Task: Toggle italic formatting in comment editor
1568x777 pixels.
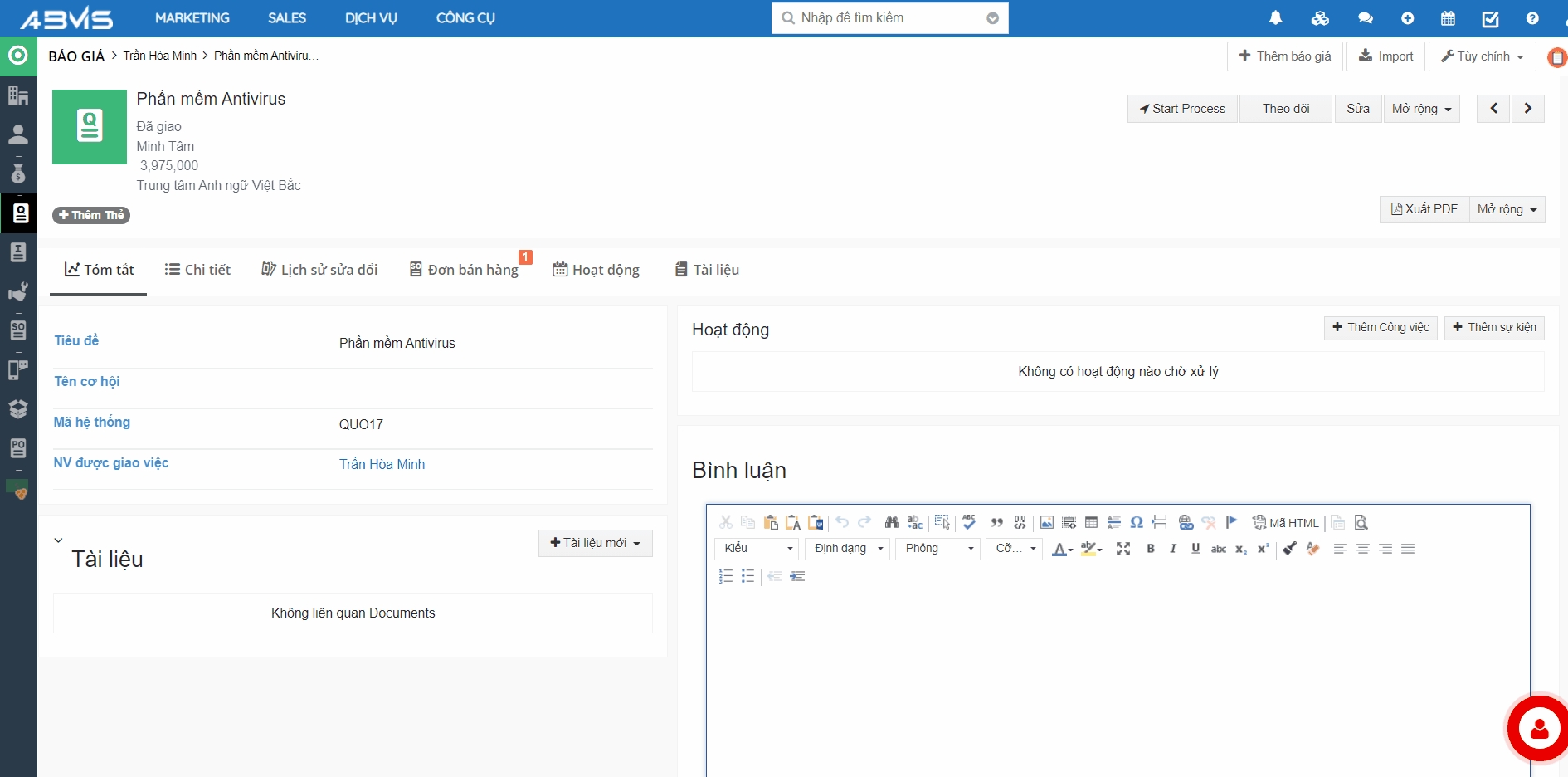Action: (x=1173, y=549)
